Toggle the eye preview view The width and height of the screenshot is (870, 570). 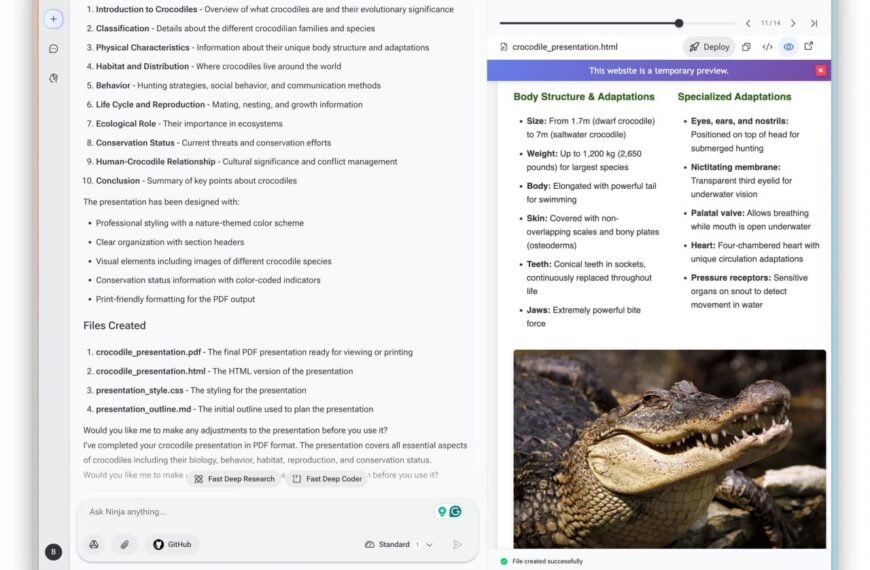tap(788, 47)
